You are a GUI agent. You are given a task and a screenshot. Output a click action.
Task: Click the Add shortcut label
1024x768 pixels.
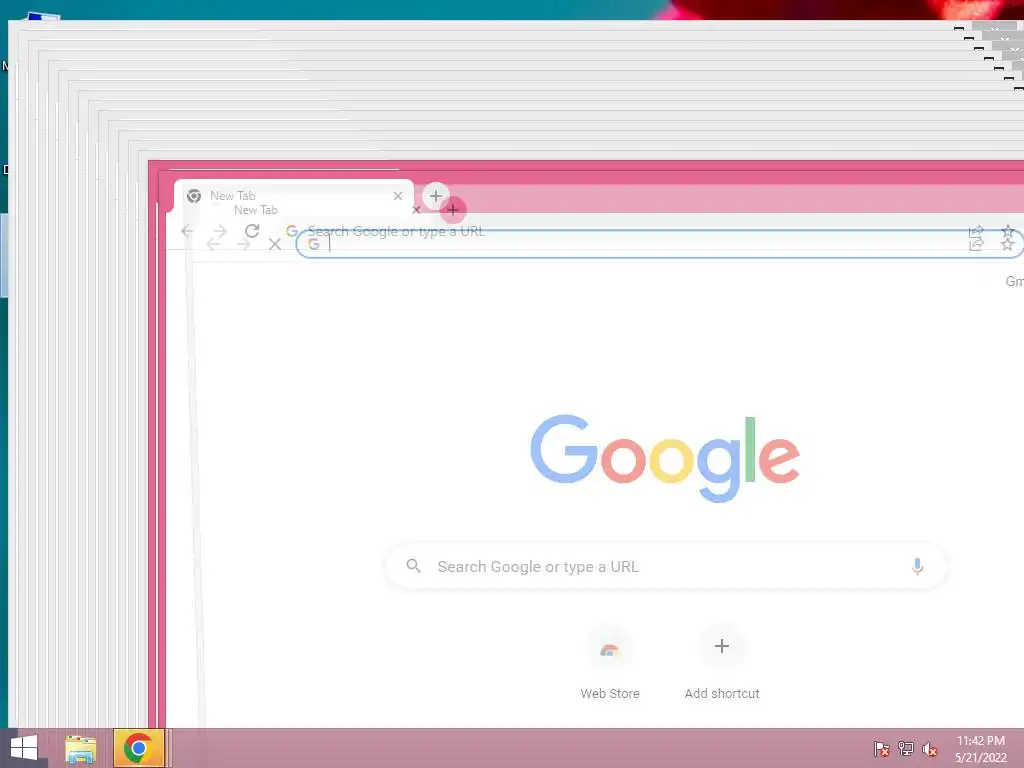tap(722, 694)
